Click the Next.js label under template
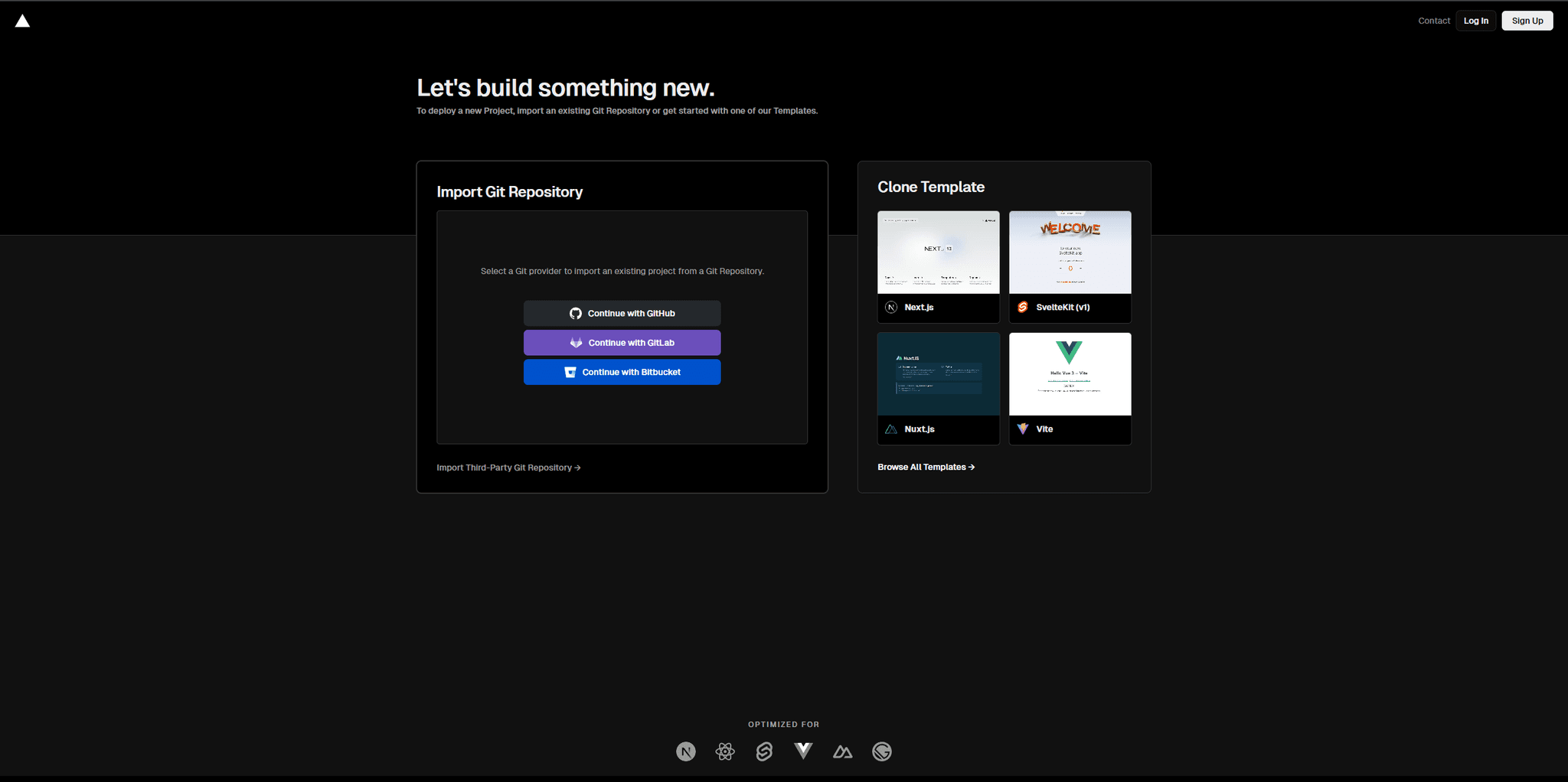 coord(919,307)
